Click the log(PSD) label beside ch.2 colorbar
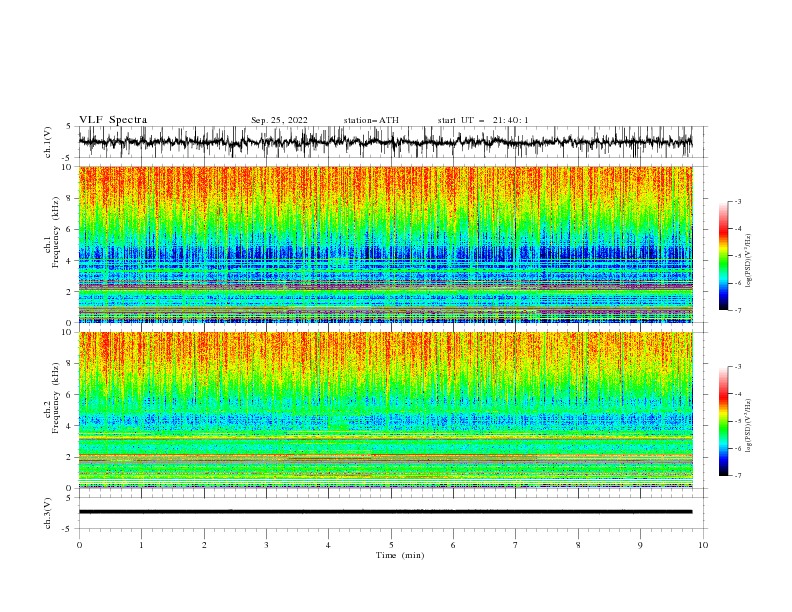 (x=748, y=425)
